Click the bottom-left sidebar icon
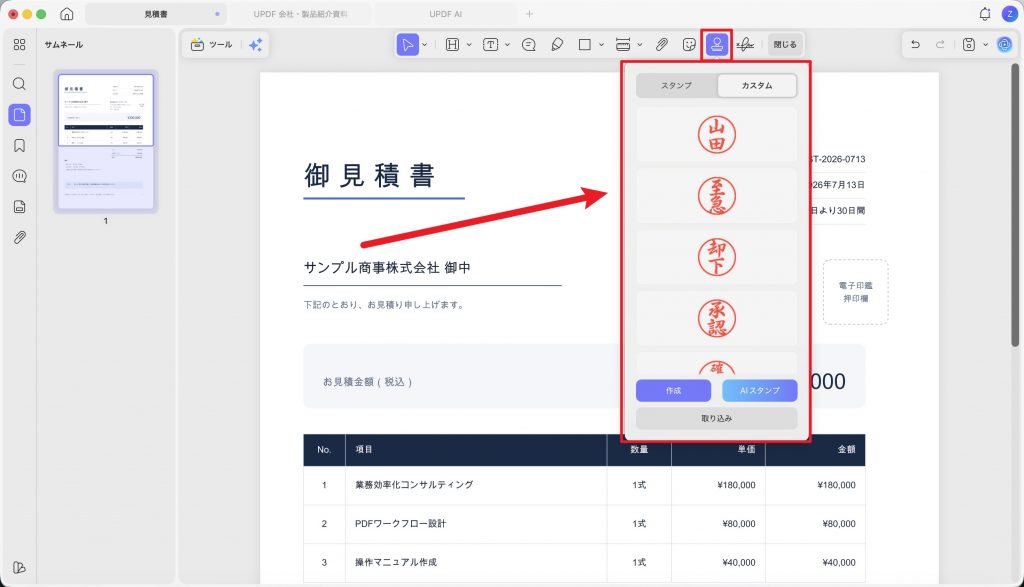The image size is (1024, 587). click(20, 567)
